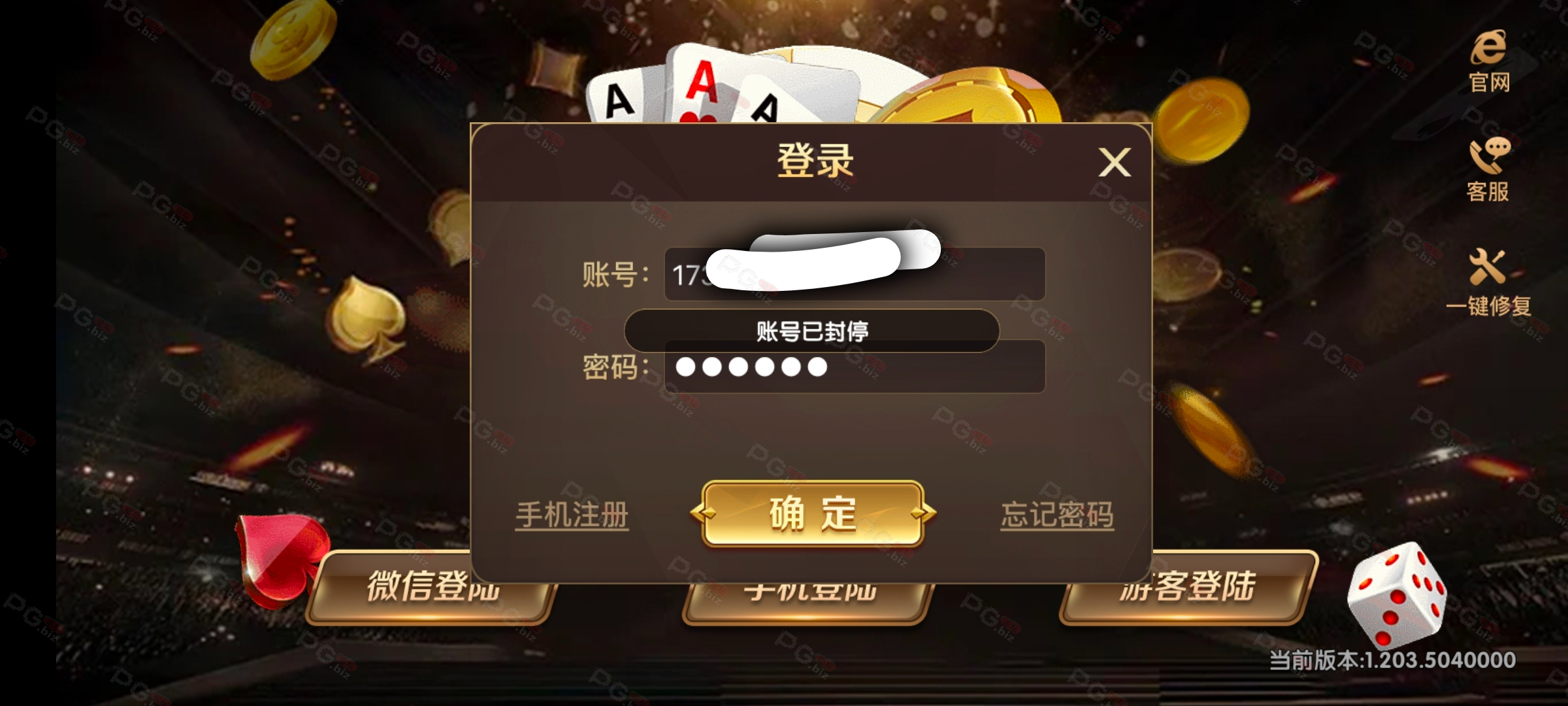The width and height of the screenshot is (1568, 706).
Task: Dismiss the 账号已封停 notification toast
Action: 811,331
